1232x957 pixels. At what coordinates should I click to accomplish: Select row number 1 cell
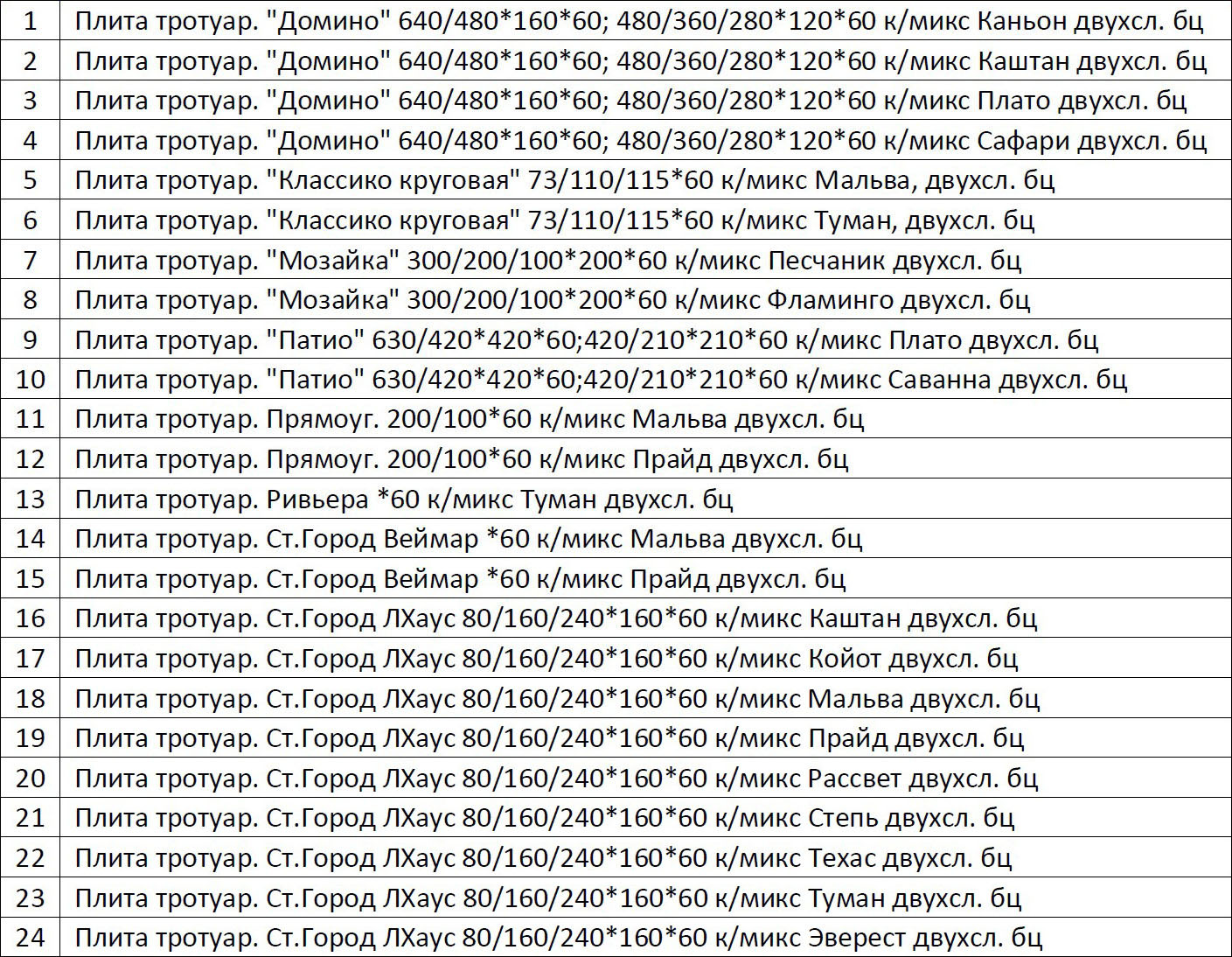(30, 20)
